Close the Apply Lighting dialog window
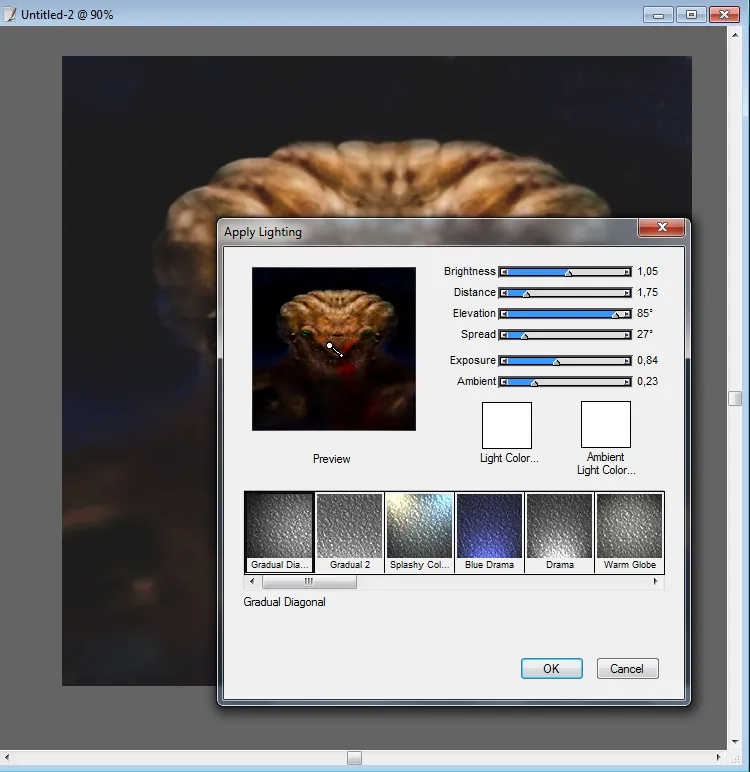The image size is (750, 772). pyautogui.click(x=661, y=228)
